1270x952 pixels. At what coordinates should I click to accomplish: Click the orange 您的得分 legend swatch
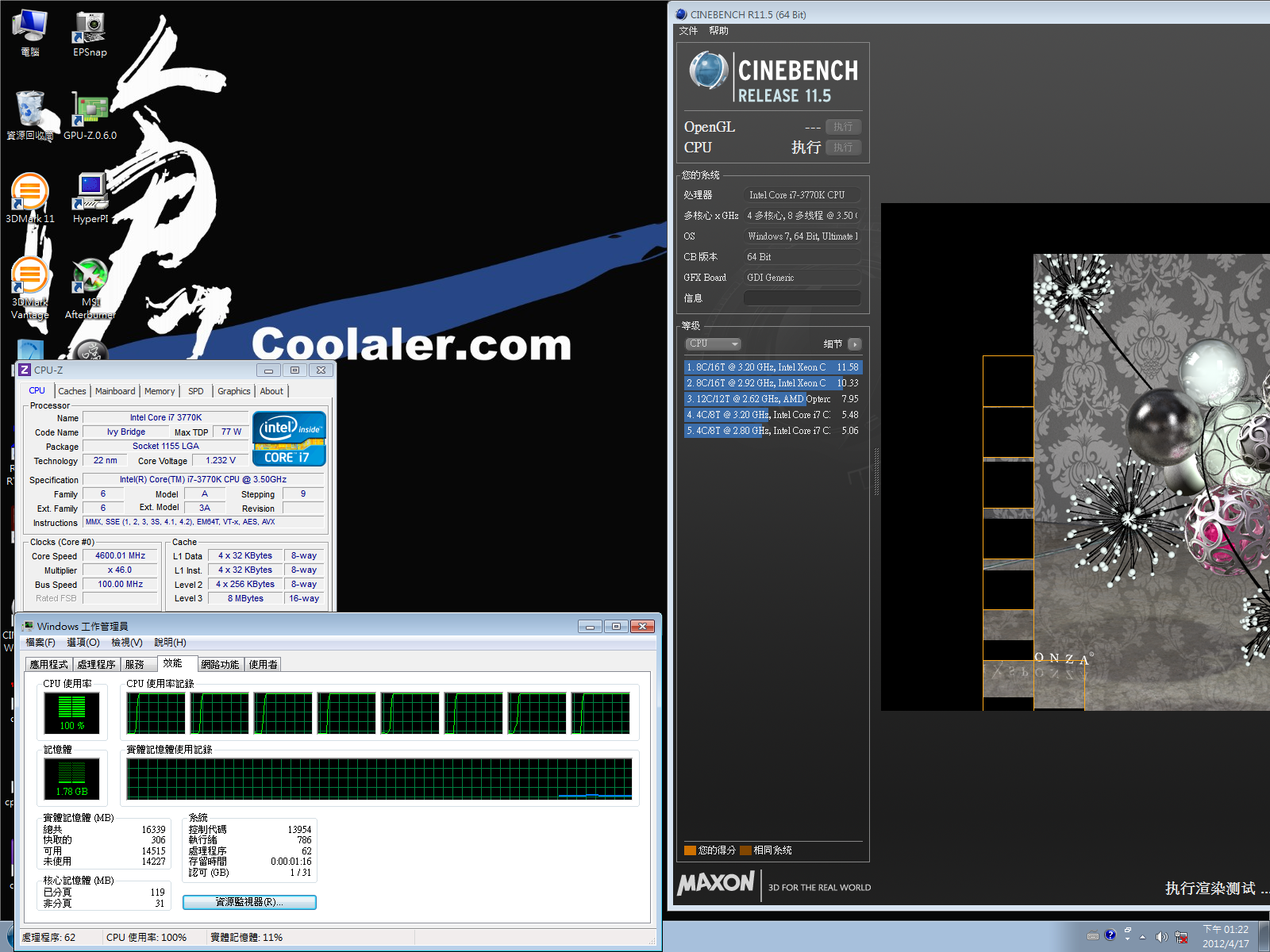690,850
